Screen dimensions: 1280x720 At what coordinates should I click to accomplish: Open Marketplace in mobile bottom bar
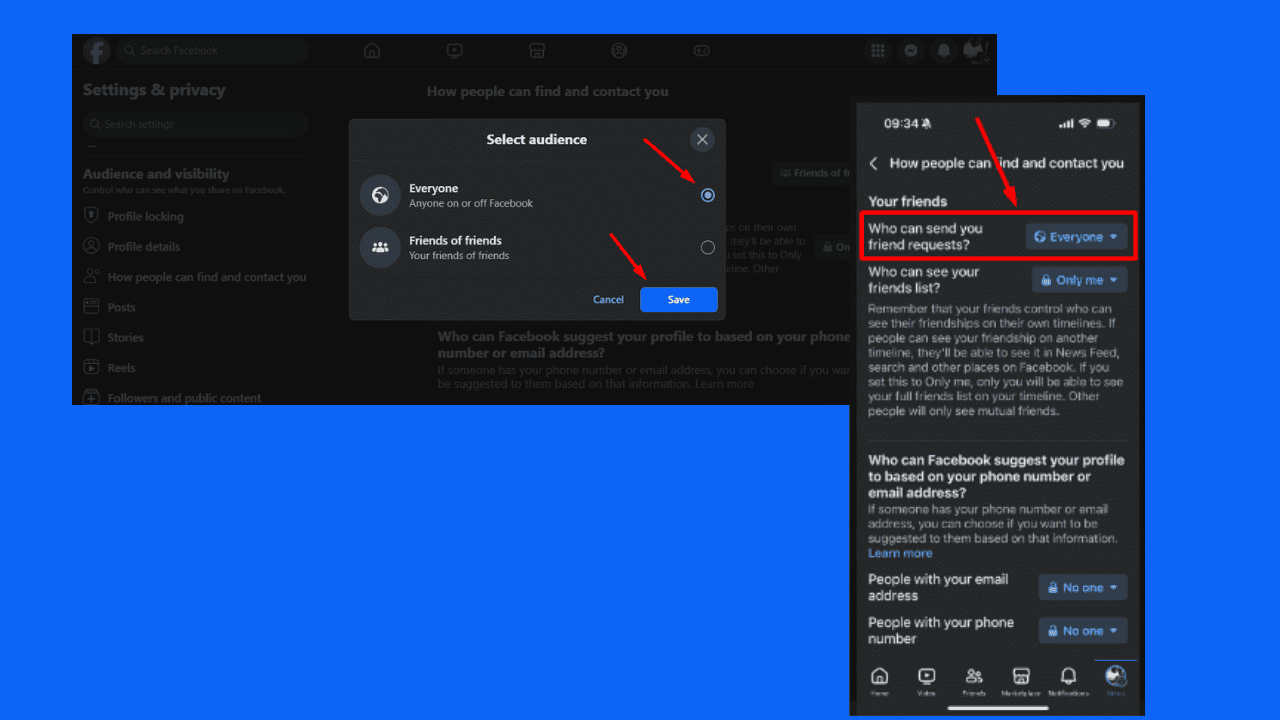[x=1021, y=680]
